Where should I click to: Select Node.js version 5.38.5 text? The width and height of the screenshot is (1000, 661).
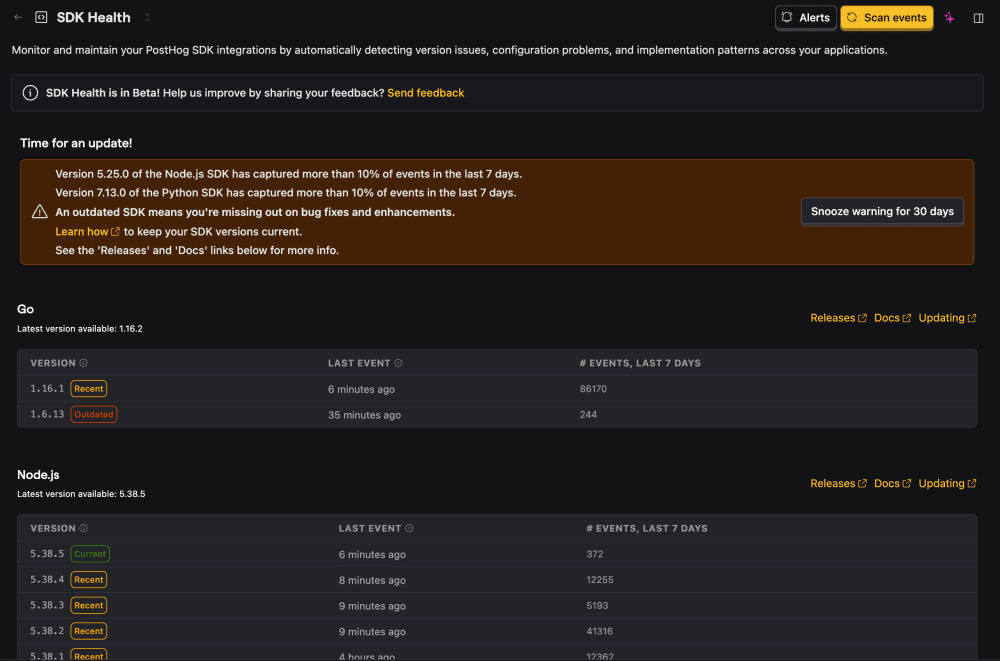(47, 554)
